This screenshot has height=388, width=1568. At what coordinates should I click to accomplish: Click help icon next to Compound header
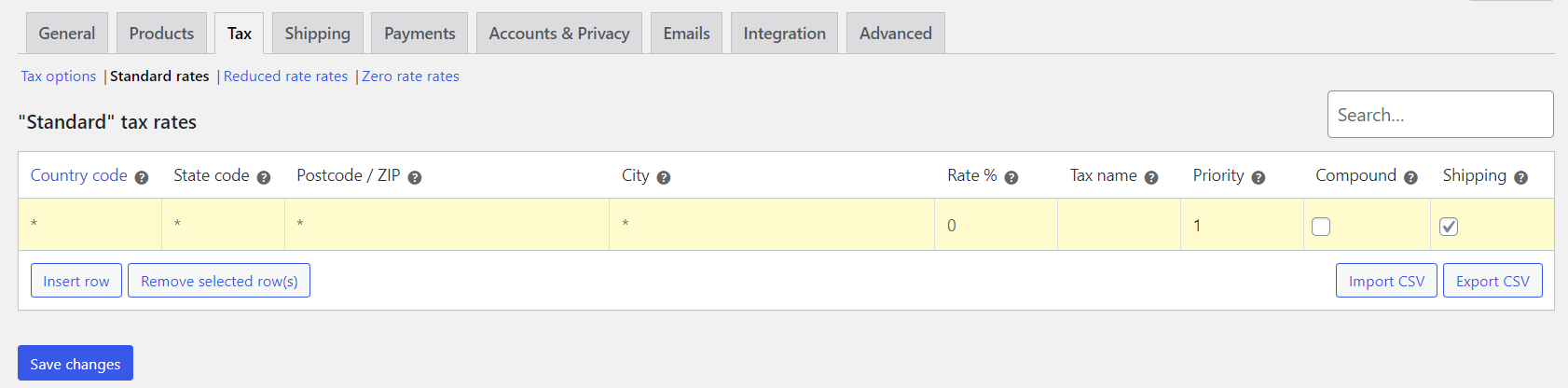pos(1410,177)
